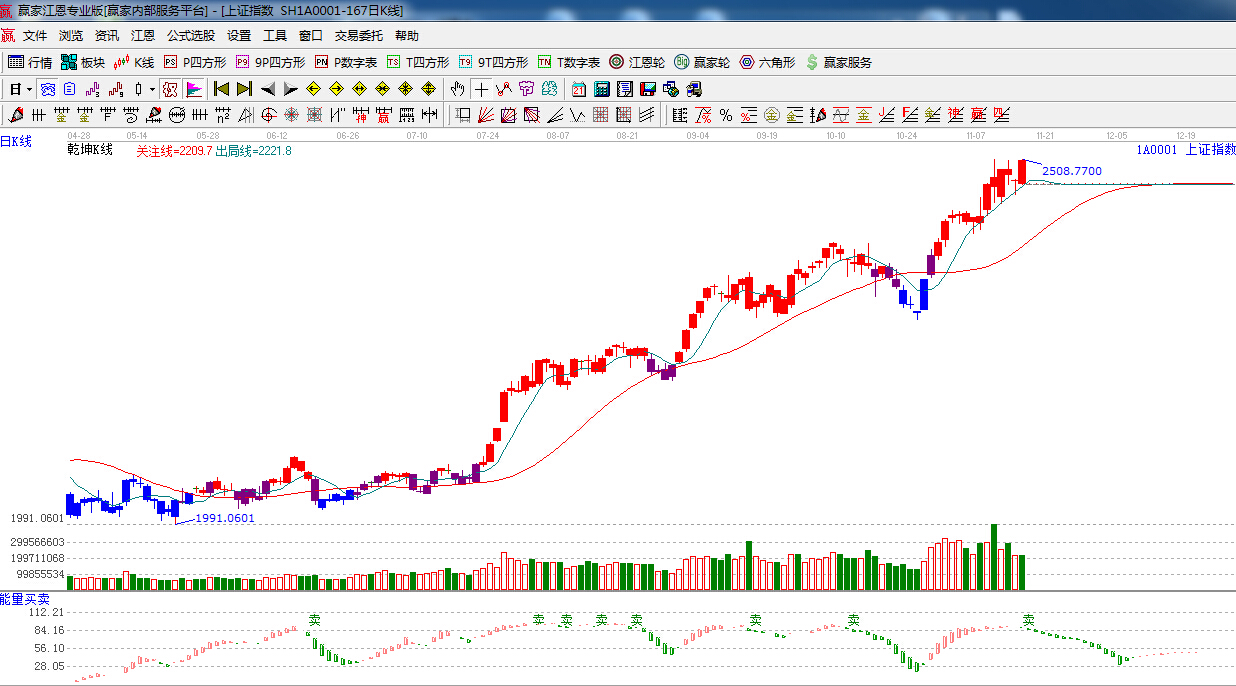Screen dimensions: 1236x686
Task: Click the 行情 quotes button
Action: (30, 62)
